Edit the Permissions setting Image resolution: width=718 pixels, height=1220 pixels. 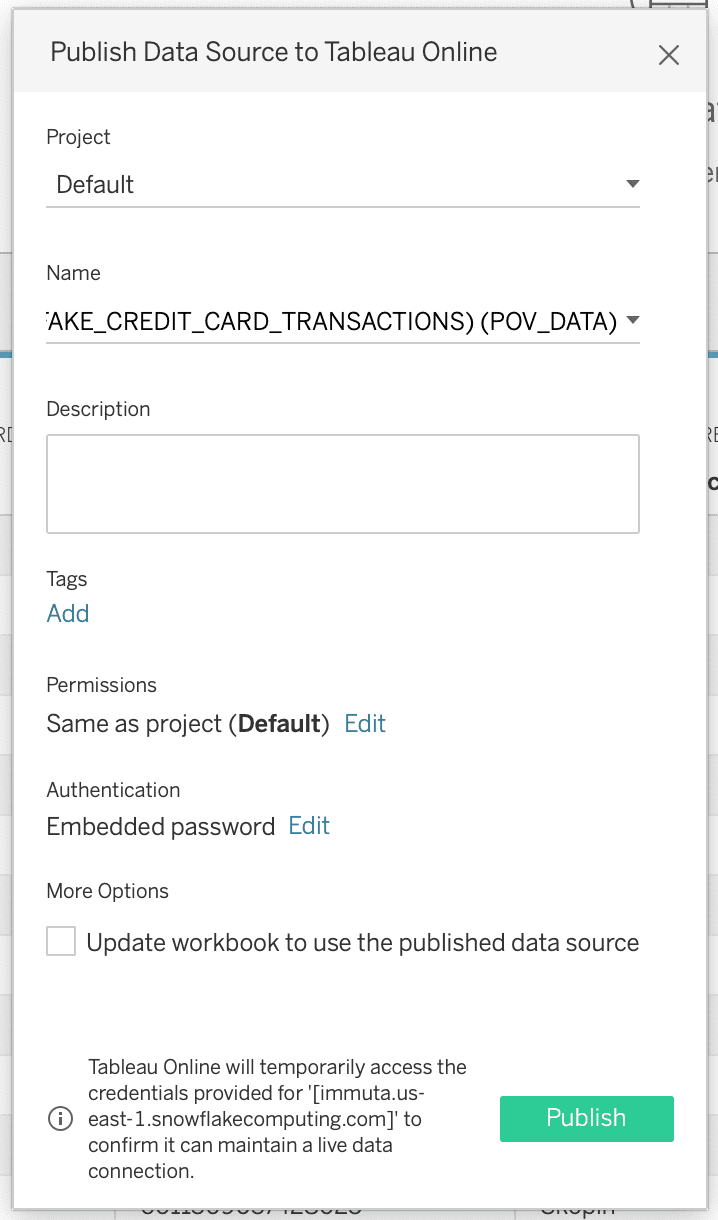(365, 723)
